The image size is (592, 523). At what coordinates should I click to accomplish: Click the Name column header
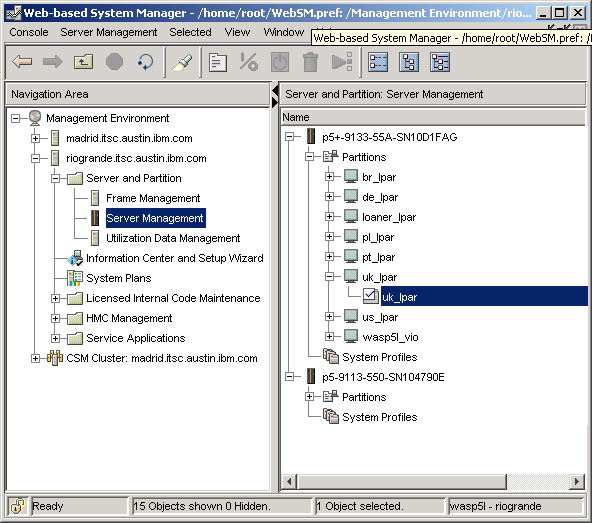pos(433,117)
